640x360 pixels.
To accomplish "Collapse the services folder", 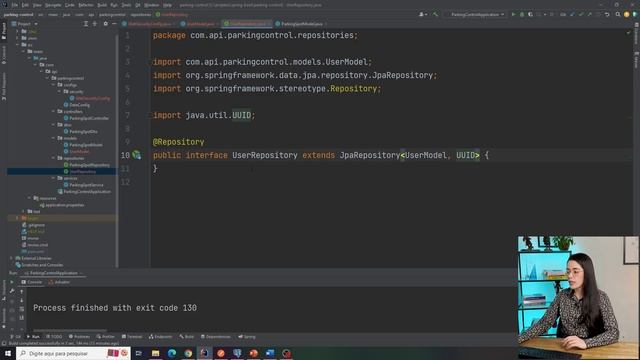I will (x=53, y=178).
